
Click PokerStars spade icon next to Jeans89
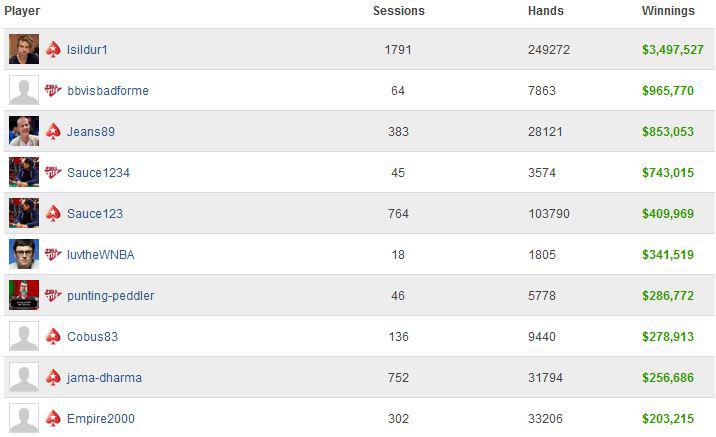point(53,132)
